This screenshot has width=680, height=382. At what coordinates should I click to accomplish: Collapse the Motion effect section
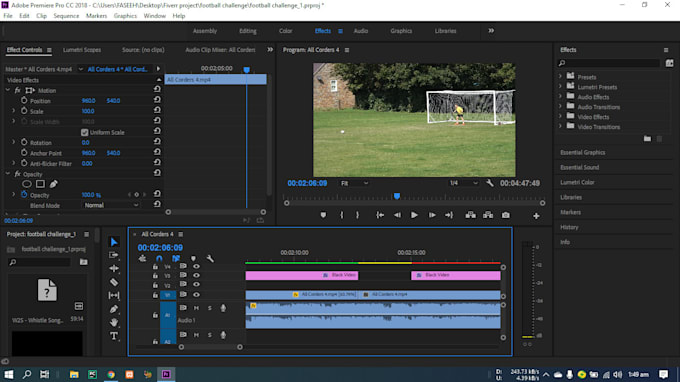tap(8, 90)
